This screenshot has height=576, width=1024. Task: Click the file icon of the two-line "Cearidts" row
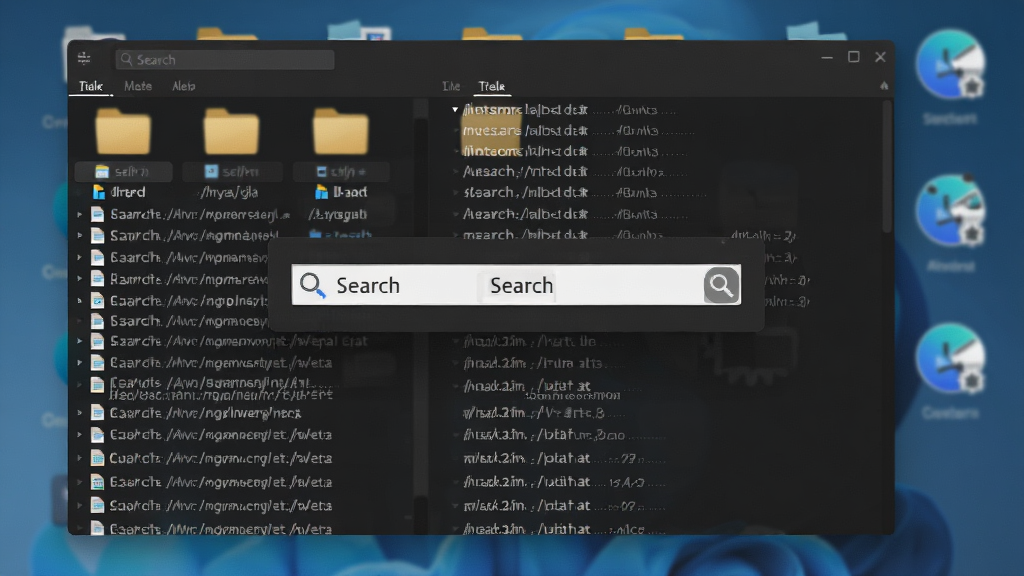pos(97,385)
